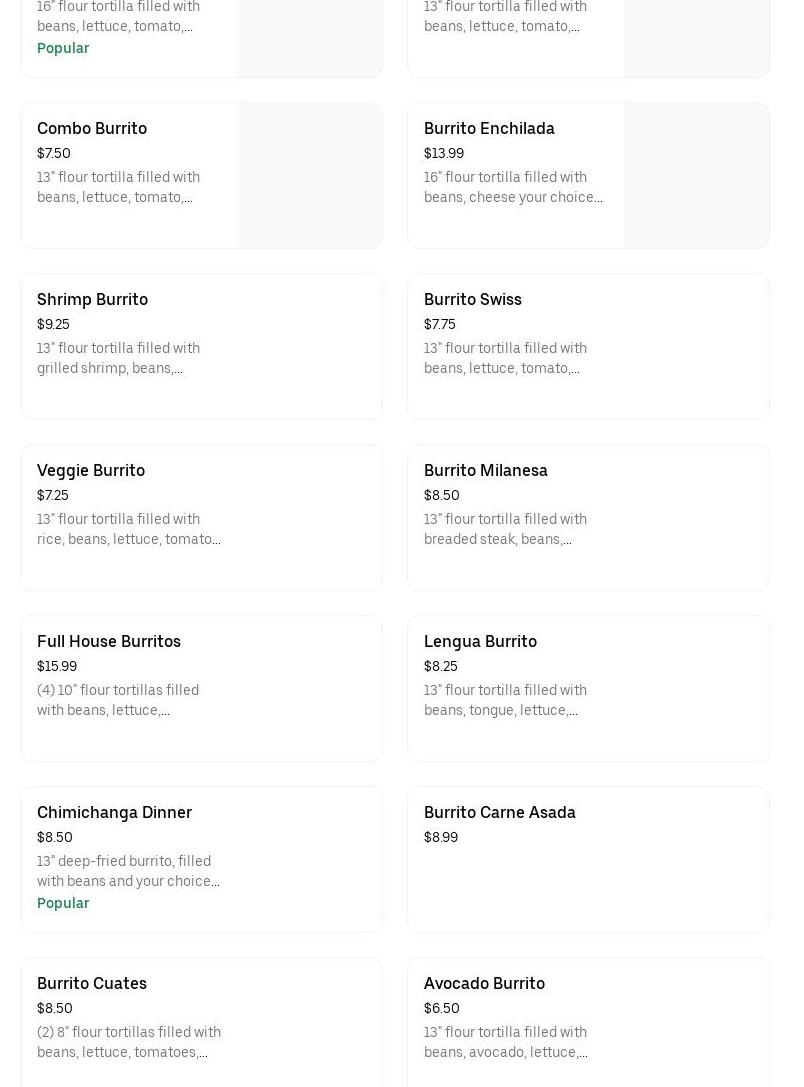Click the Shrimp Burrito description text

tap(118, 359)
